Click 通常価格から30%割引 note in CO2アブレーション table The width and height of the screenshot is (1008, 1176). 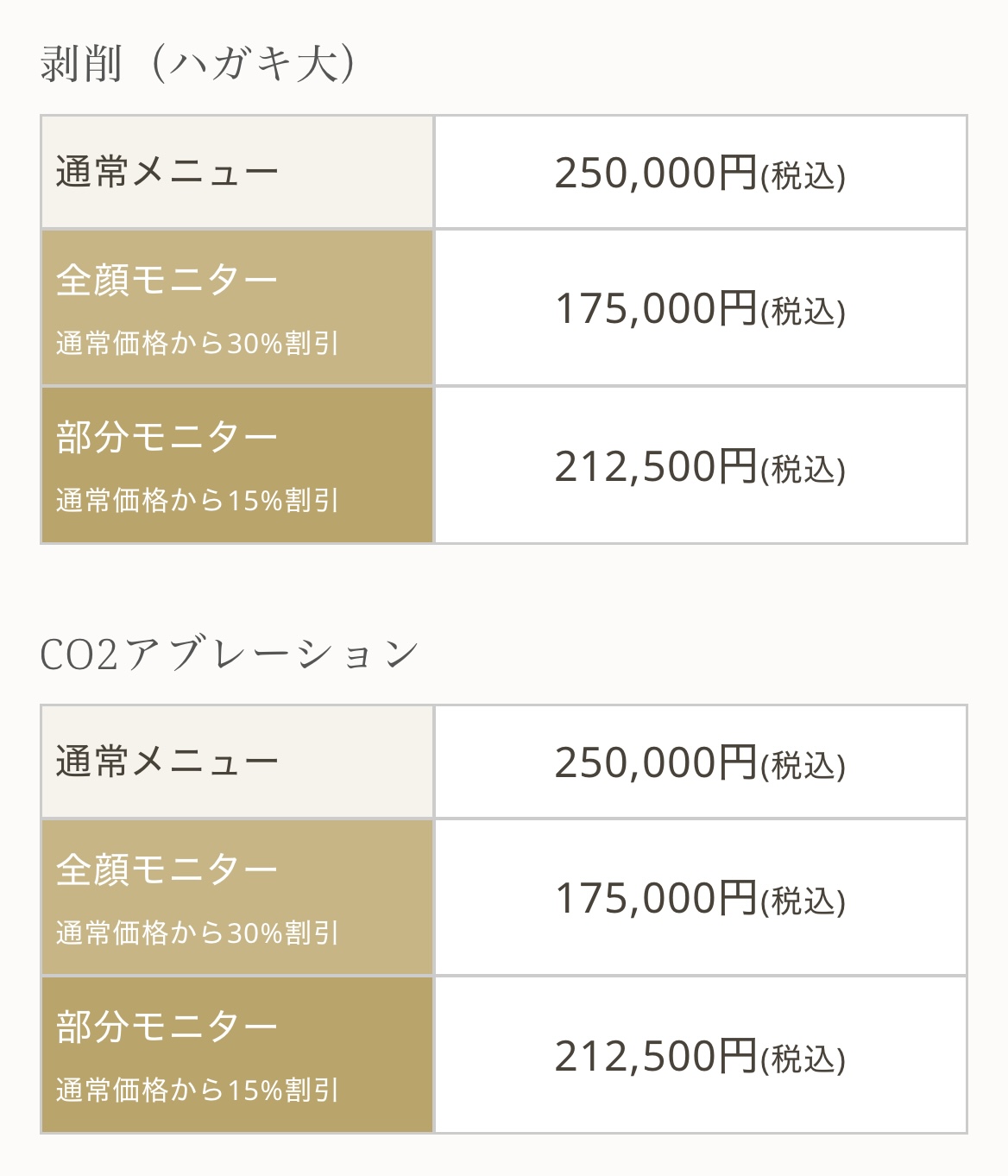pos(198,933)
